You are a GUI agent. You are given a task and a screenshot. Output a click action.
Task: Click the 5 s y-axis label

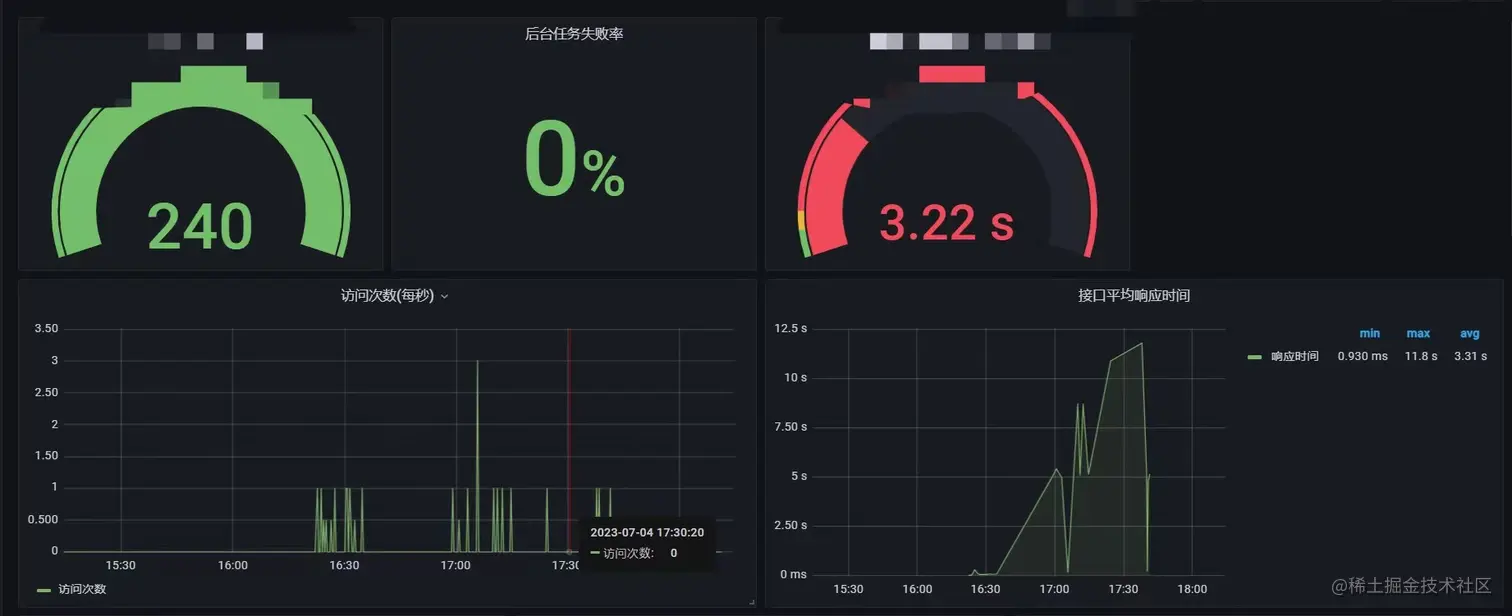coord(799,476)
